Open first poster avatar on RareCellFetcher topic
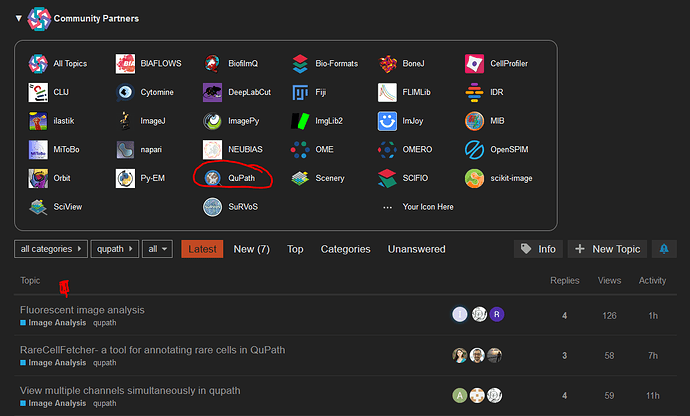 tap(460, 355)
